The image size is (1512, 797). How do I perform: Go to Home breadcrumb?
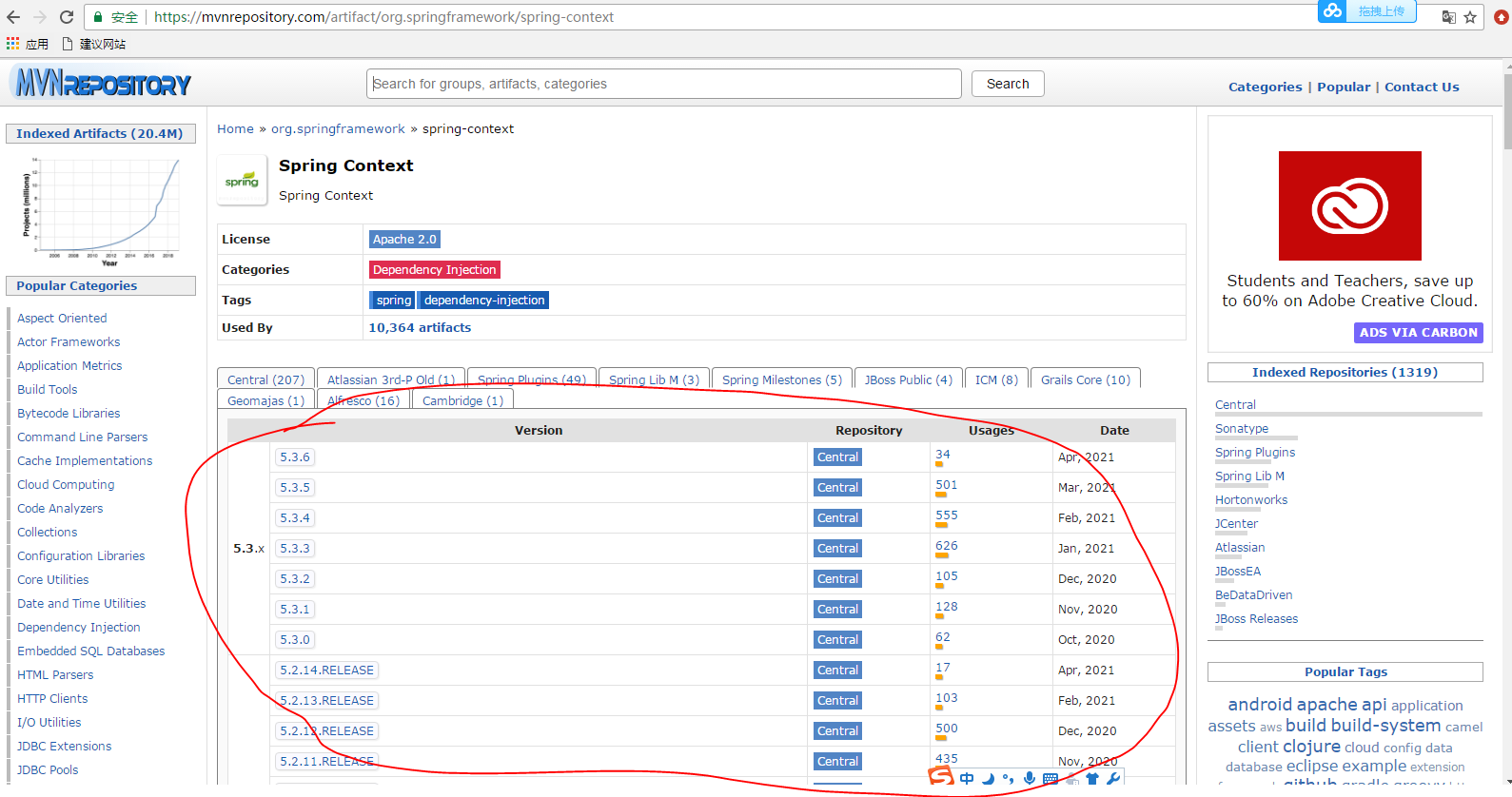(235, 128)
